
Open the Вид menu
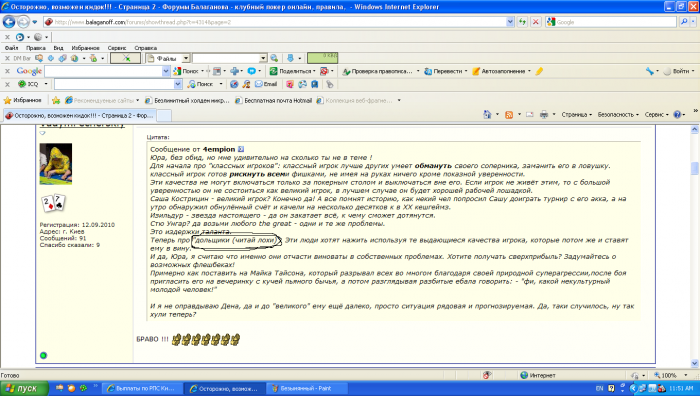point(58,48)
